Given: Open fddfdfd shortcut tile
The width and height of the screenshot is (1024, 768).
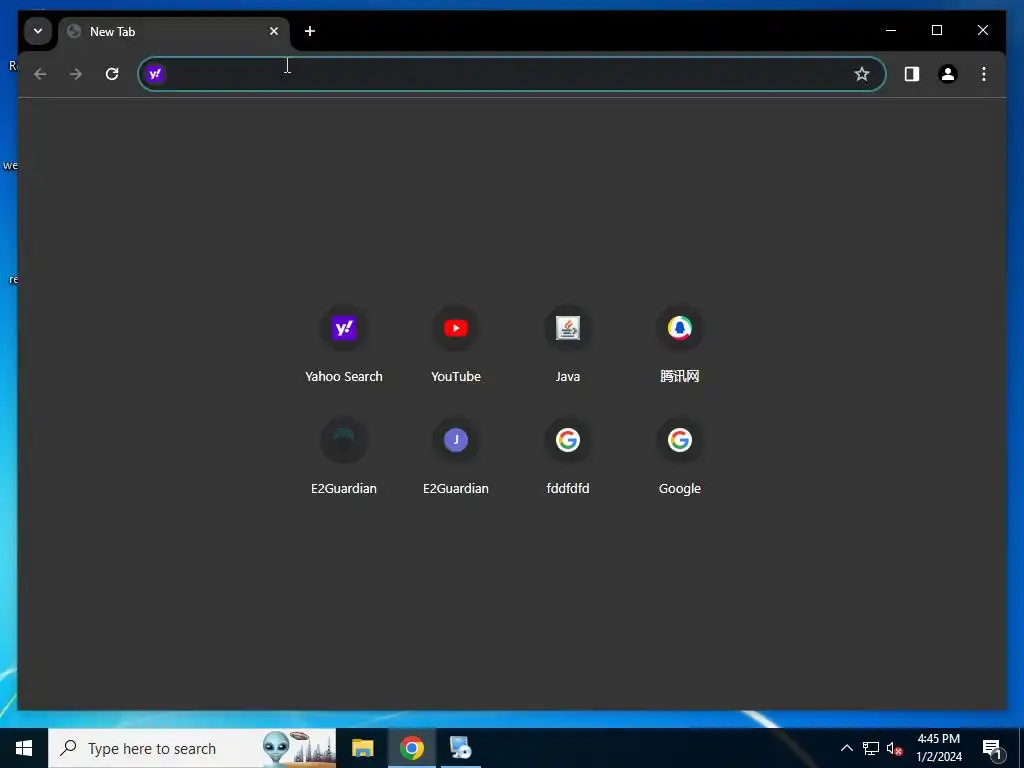Looking at the screenshot, I should (568, 457).
